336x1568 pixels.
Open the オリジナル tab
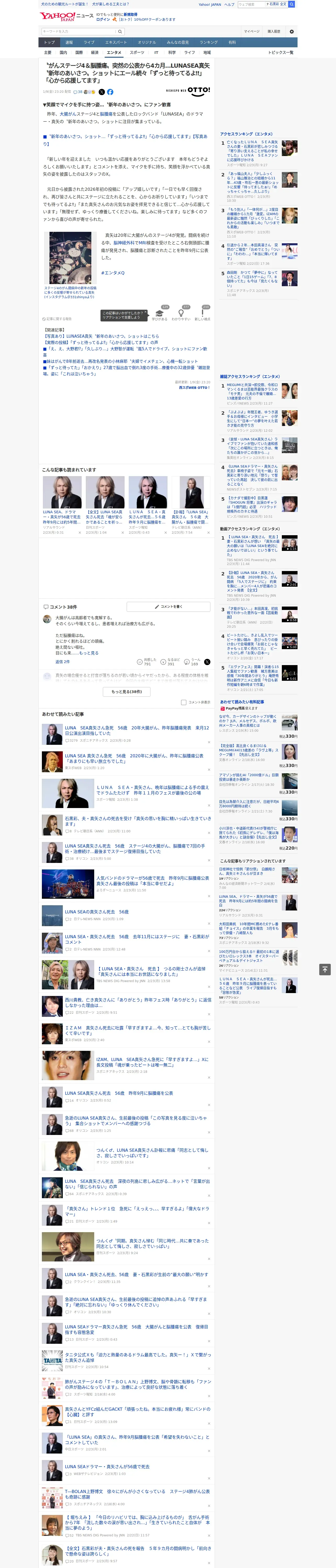click(147, 43)
